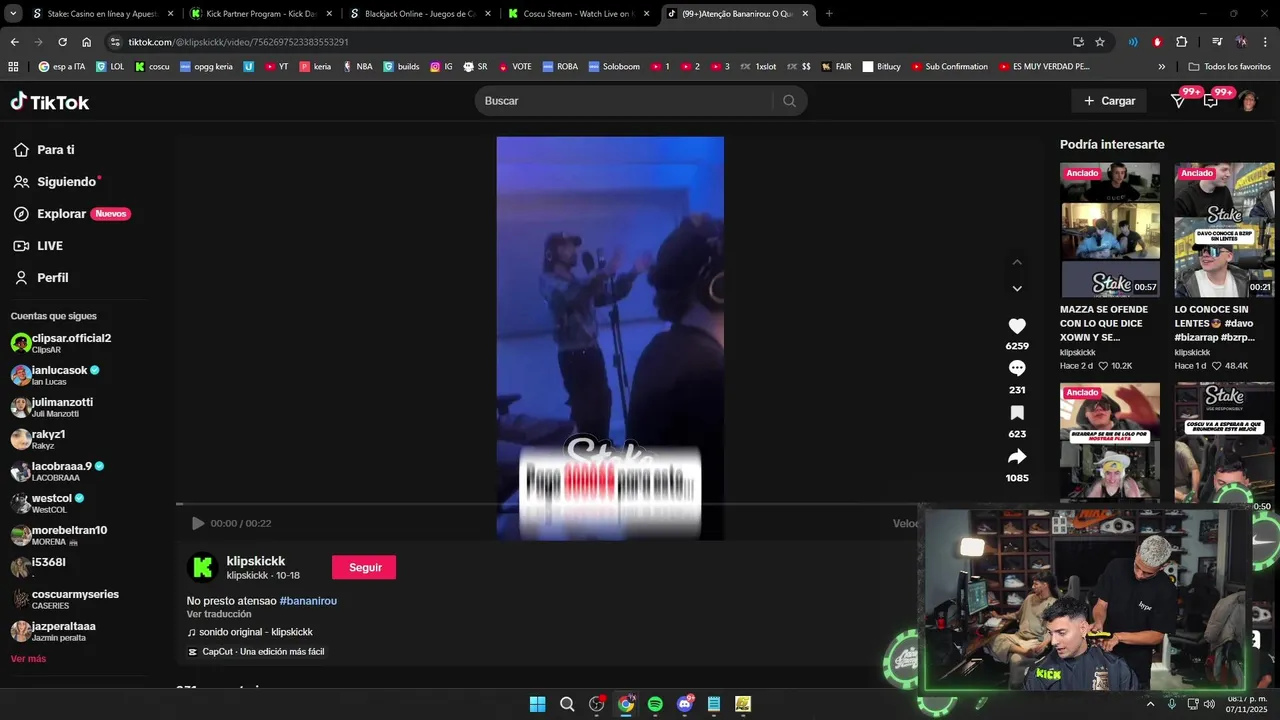Go to next video with down chevron

(x=1017, y=288)
